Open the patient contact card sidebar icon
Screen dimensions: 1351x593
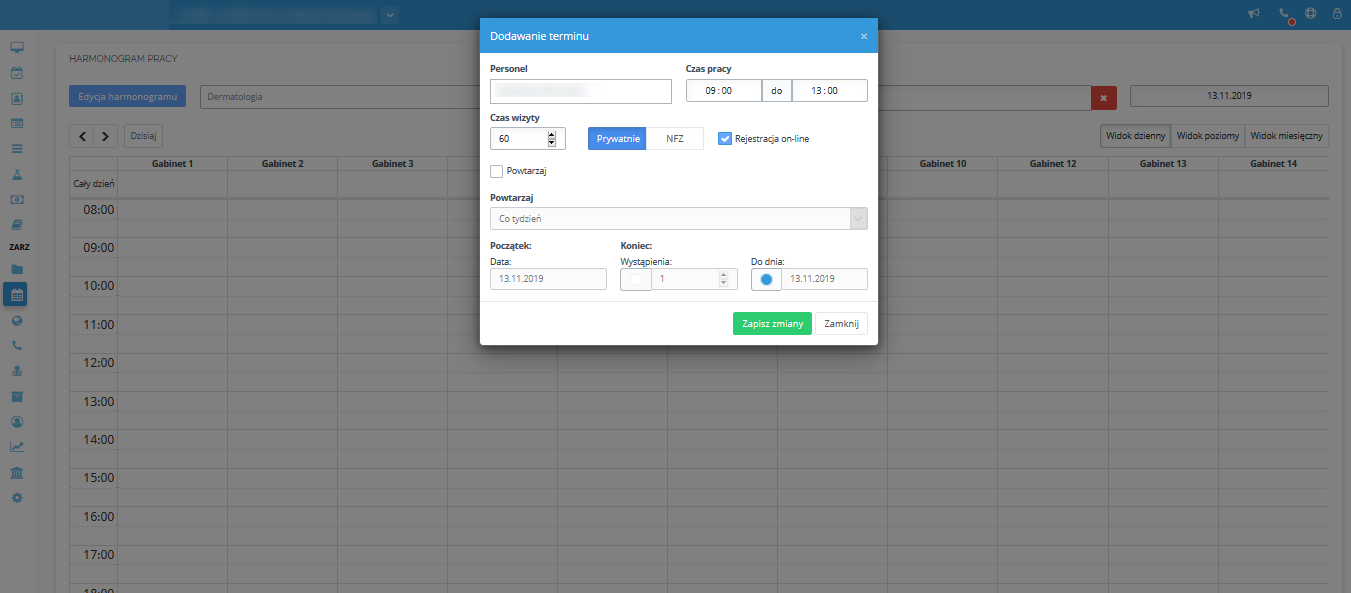point(16,98)
